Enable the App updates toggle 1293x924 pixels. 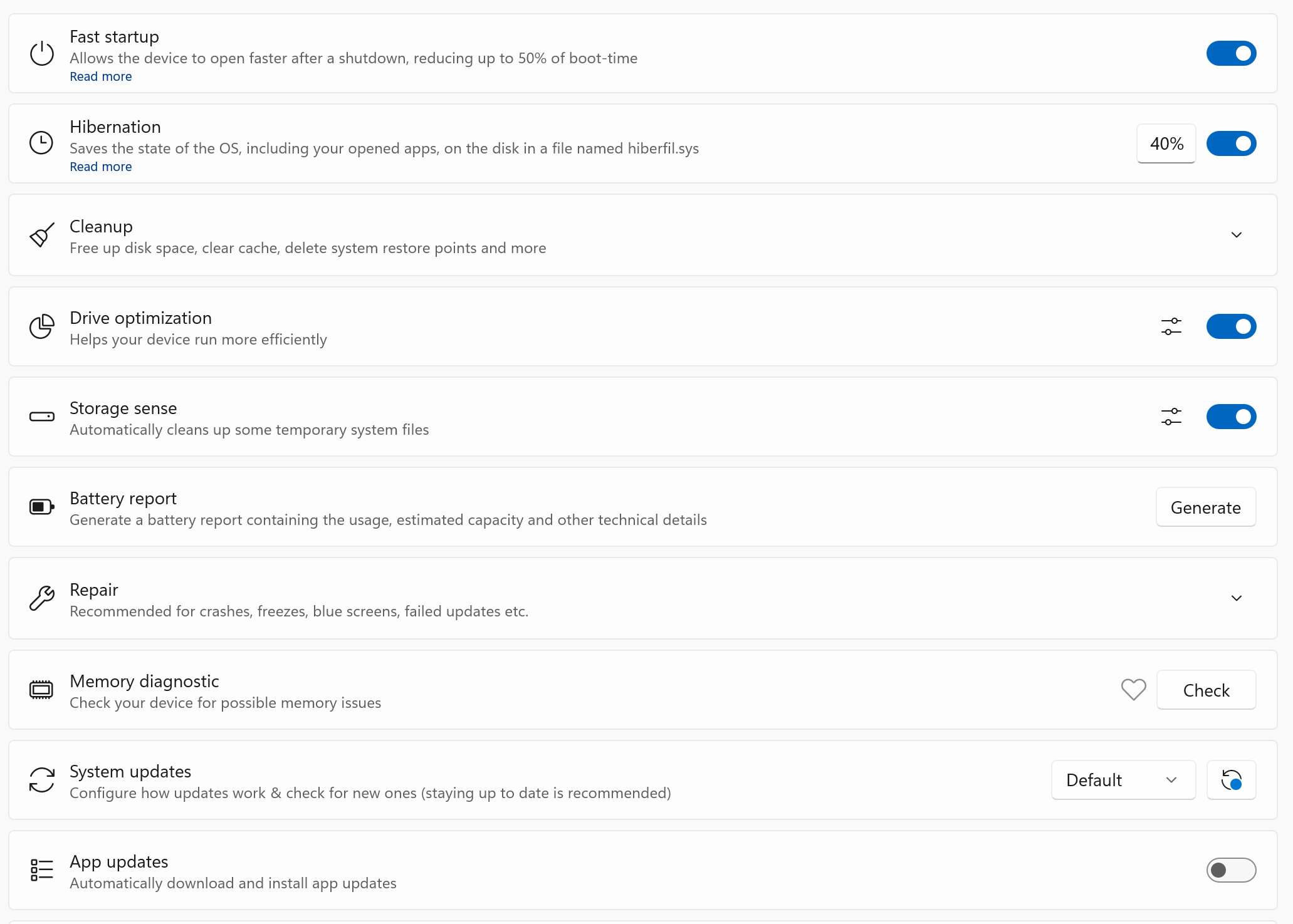point(1231,870)
